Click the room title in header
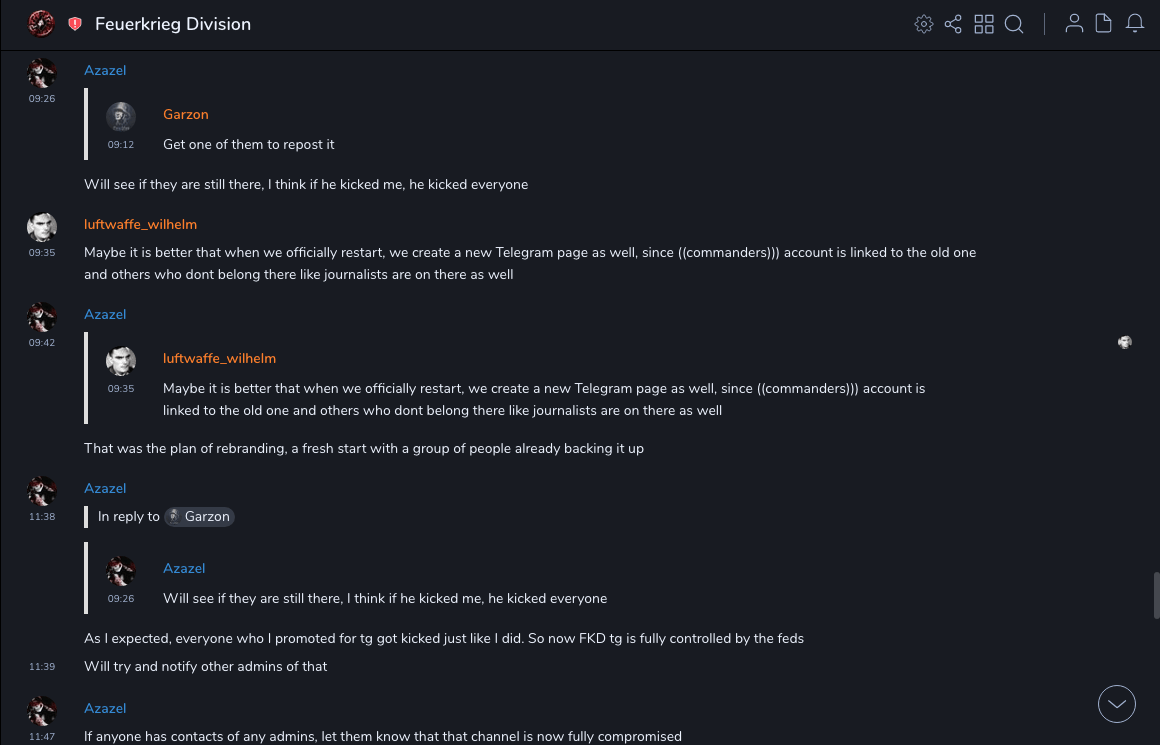 173,24
